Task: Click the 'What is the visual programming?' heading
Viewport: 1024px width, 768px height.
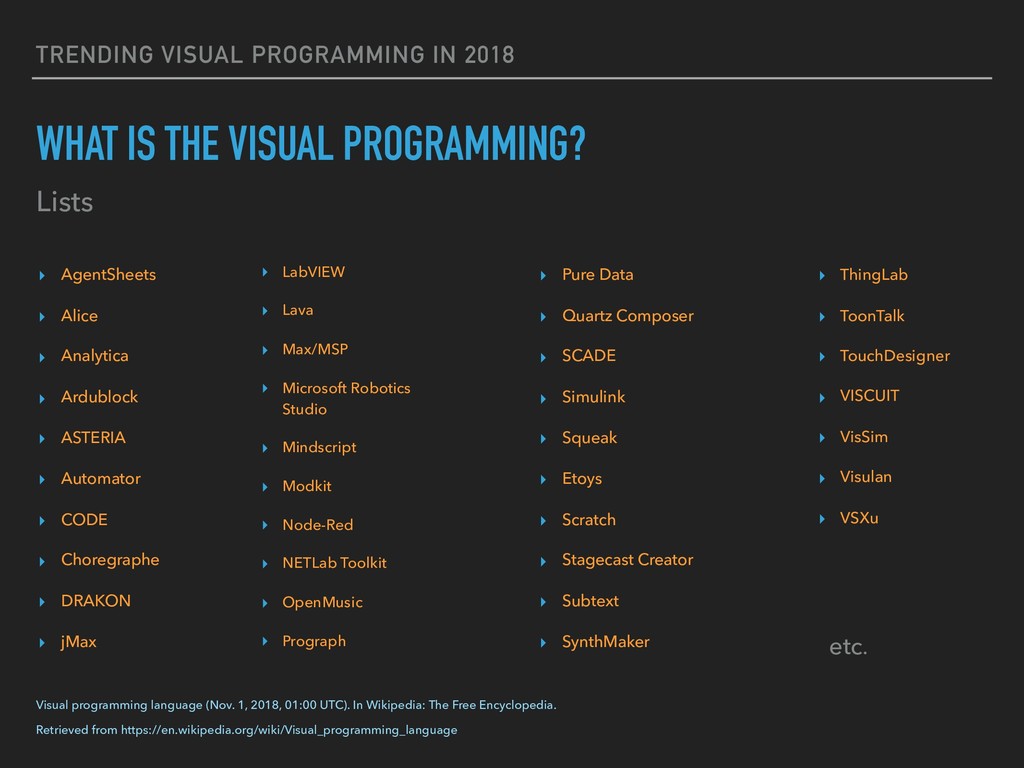Action: tap(311, 143)
